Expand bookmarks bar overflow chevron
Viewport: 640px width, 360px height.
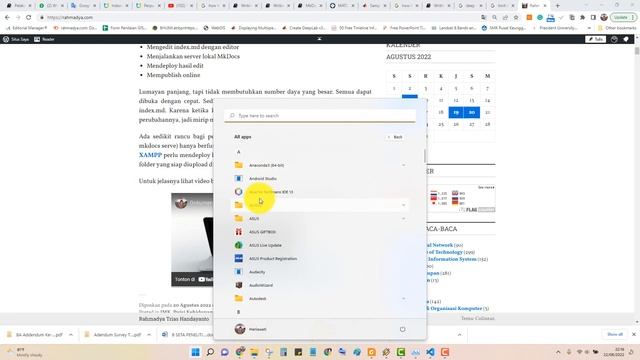[x=589, y=28]
